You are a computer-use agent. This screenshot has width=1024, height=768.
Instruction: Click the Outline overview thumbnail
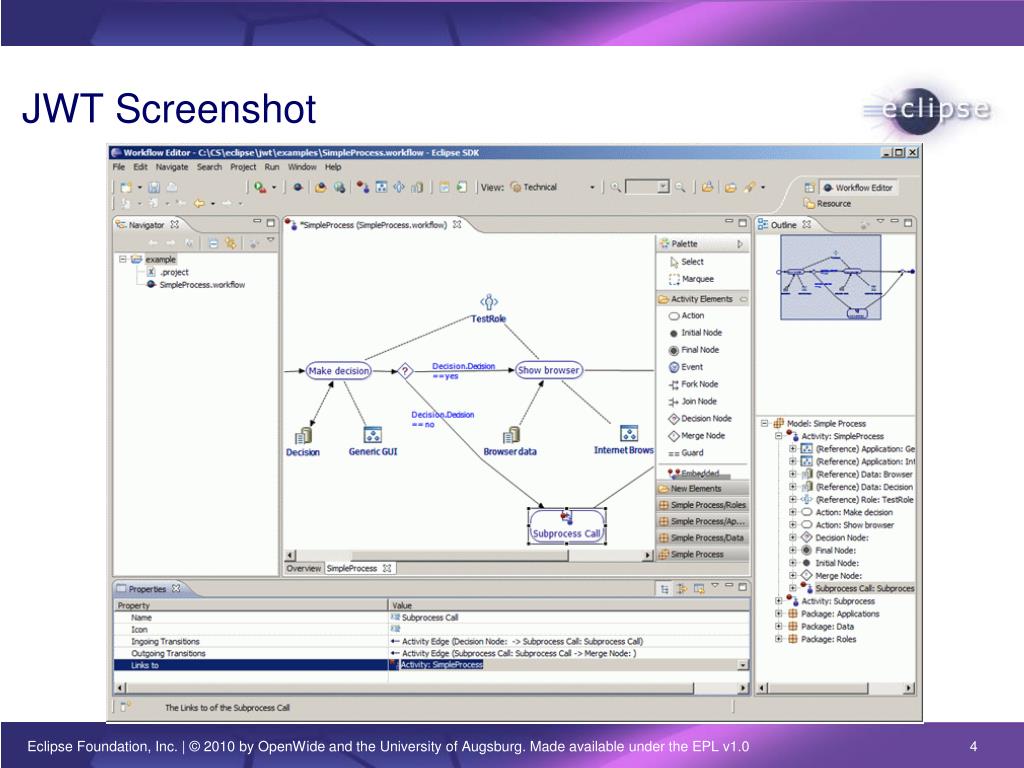(831, 278)
